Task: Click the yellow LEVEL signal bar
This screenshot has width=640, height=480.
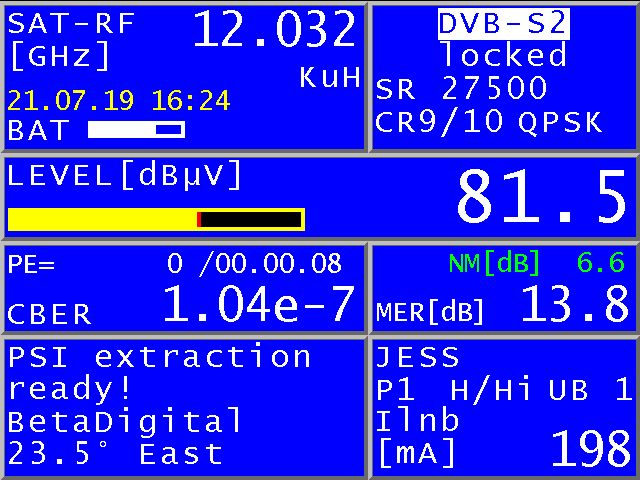Action: (155, 219)
